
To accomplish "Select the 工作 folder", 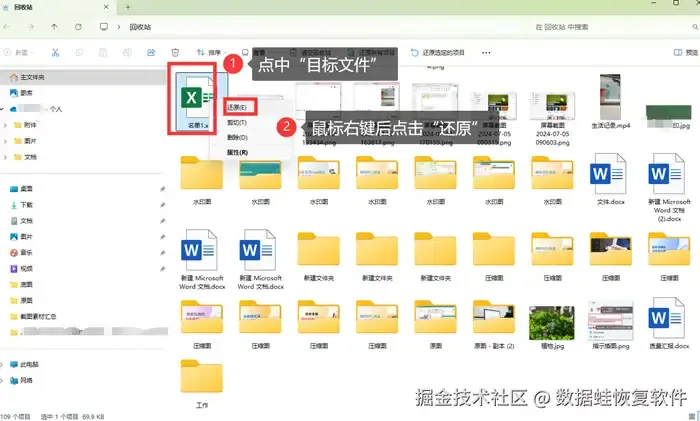I will 202,384.
